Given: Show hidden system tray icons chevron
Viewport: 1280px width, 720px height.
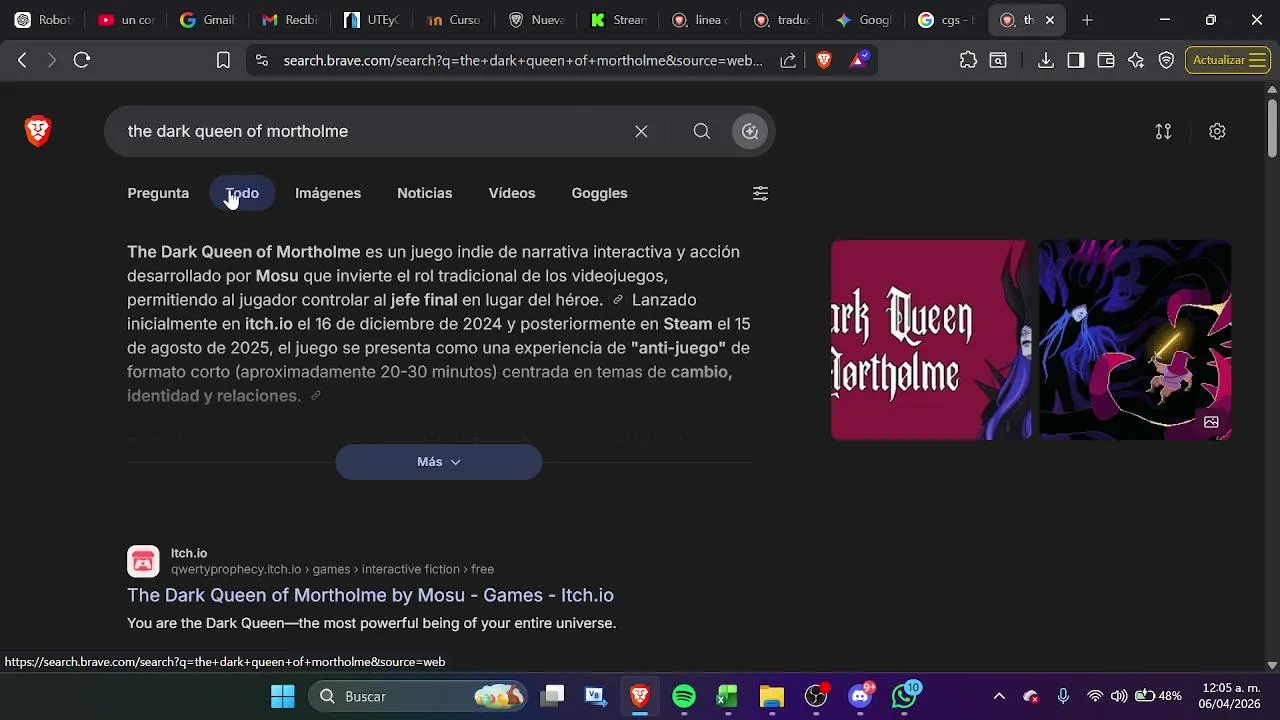Looking at the screenshot, I should [x=999, y=696].
